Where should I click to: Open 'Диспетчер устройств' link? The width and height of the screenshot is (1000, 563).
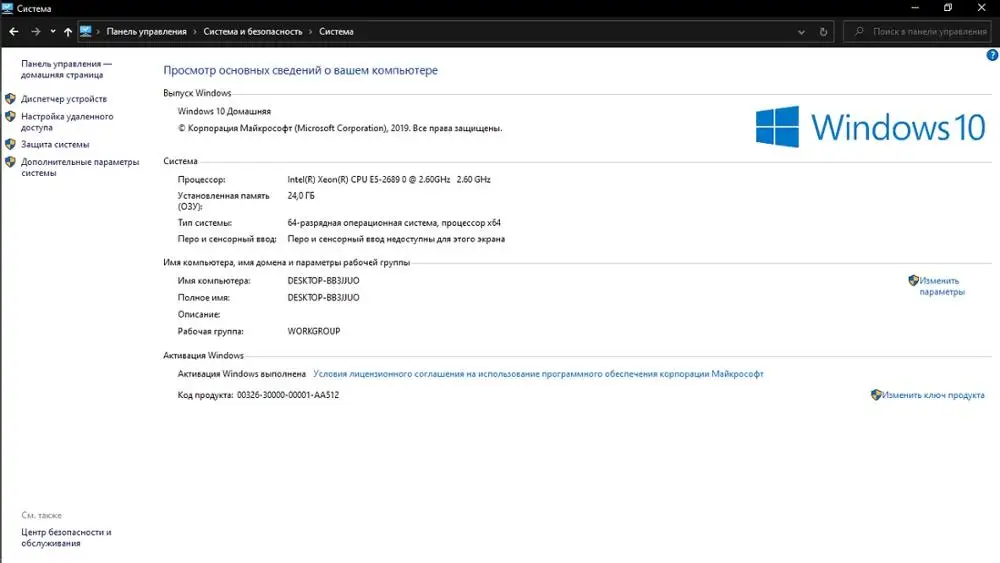pyautogui.click(x=64, y=99)
